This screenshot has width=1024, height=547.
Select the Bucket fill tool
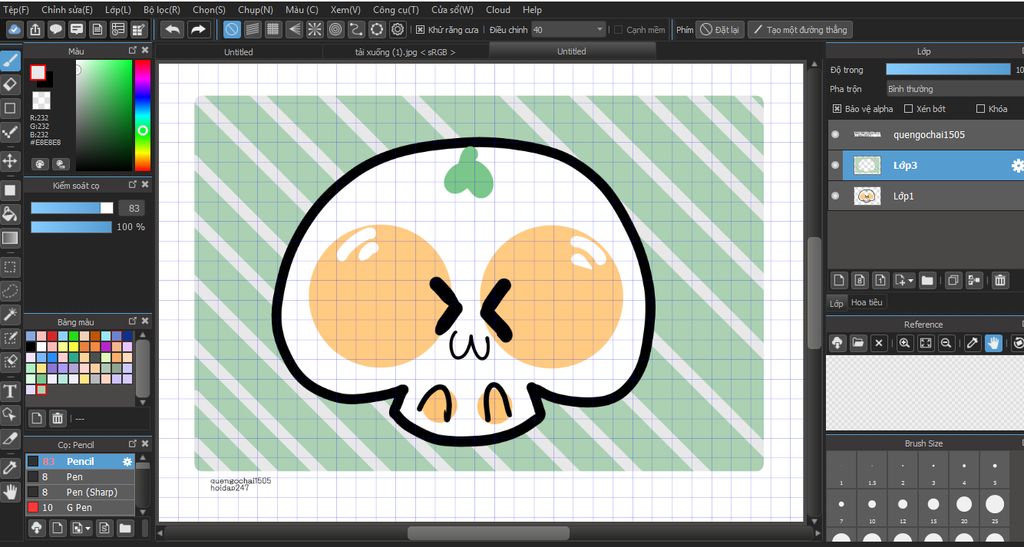[x=10, y=214]
